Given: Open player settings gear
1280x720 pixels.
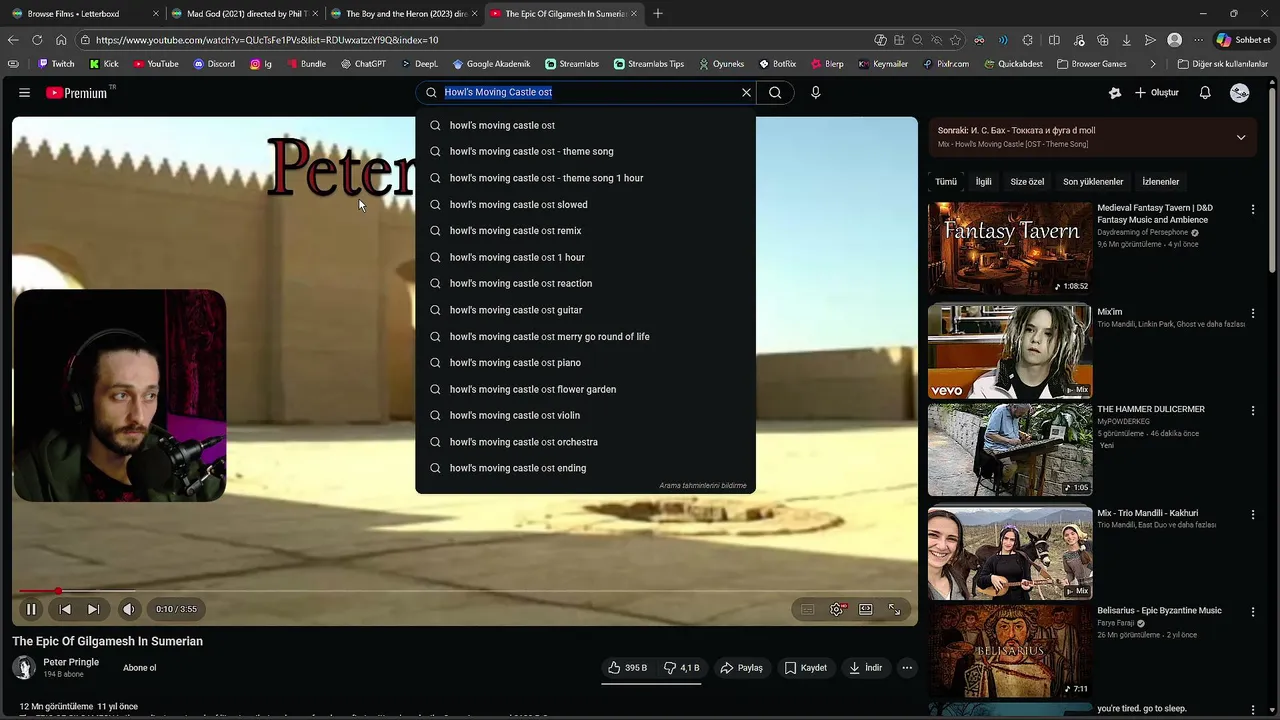Looking at the screenshot, I should (x=837, y=609).
